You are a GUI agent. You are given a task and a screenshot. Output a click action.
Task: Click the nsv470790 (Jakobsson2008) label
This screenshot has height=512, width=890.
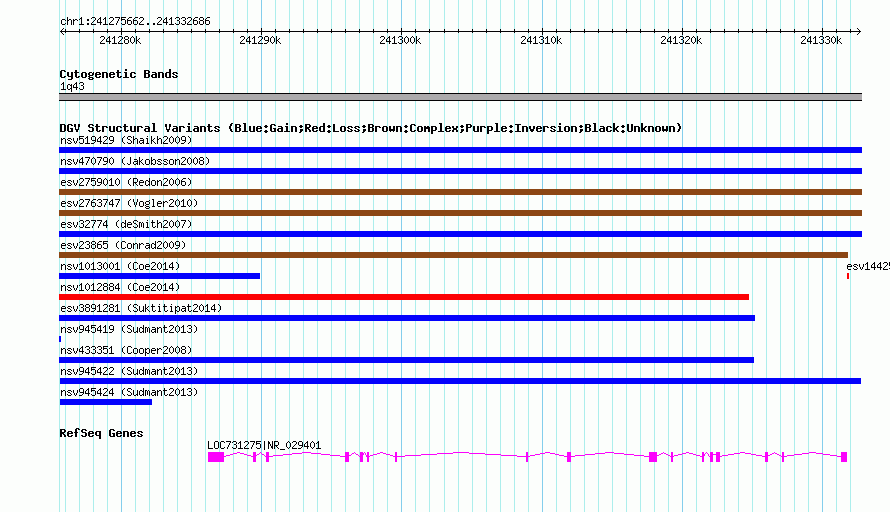(x=135, y=161)
